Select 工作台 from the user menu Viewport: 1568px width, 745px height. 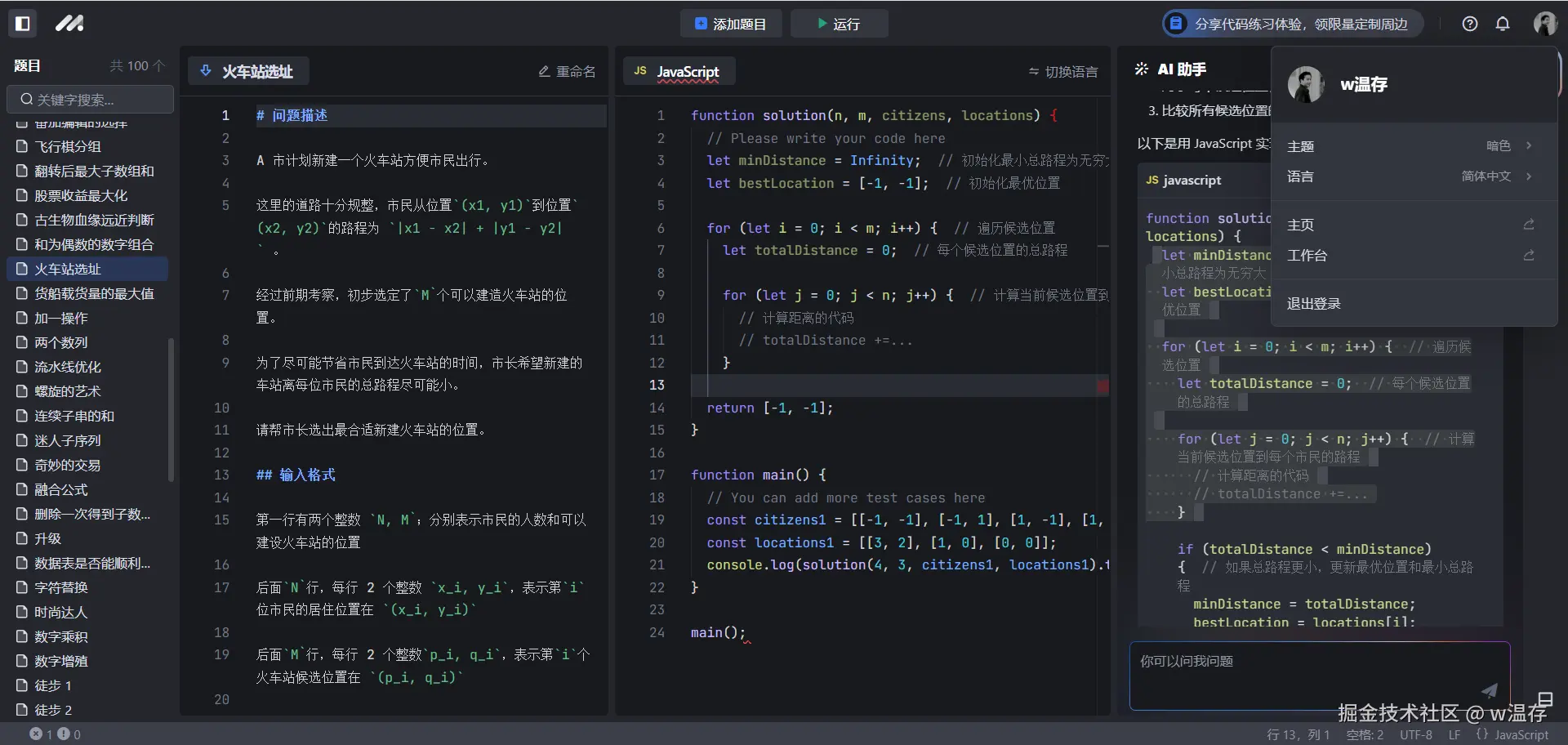[1307, 256]
